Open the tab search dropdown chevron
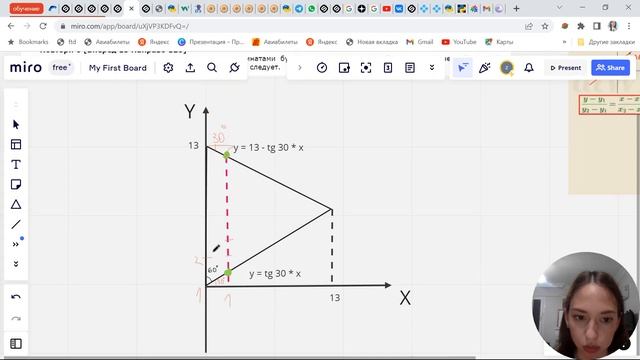Image resolution: width=640 pixels, height=360 pixels. [560, 7]
